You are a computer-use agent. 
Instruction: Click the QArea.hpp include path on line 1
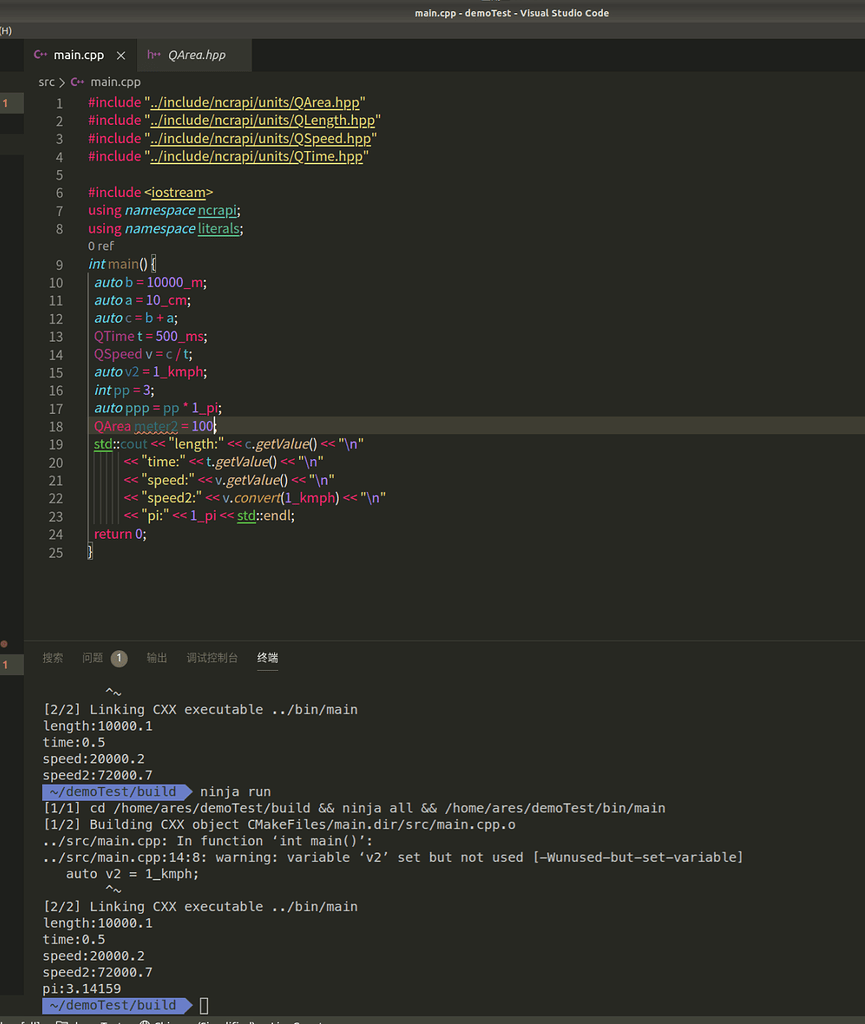click(255, 103)
